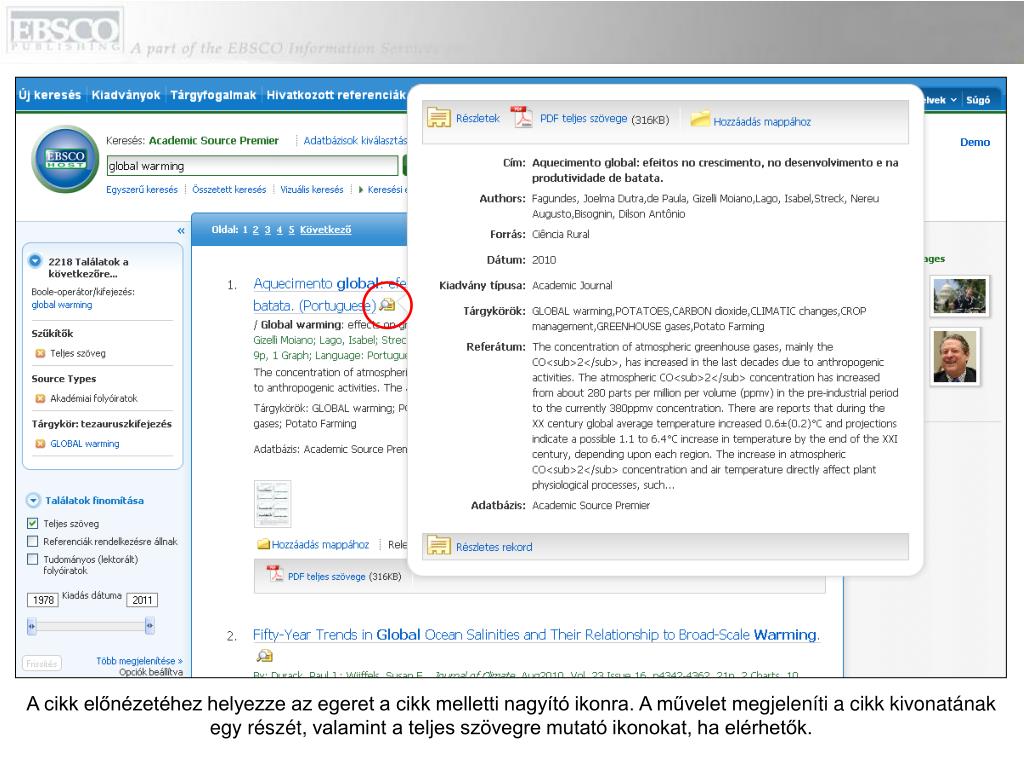Click the folder icon beside Hozzáadás mappához in the popup
The image size is (1024, 768).
[x=700, y=120]
